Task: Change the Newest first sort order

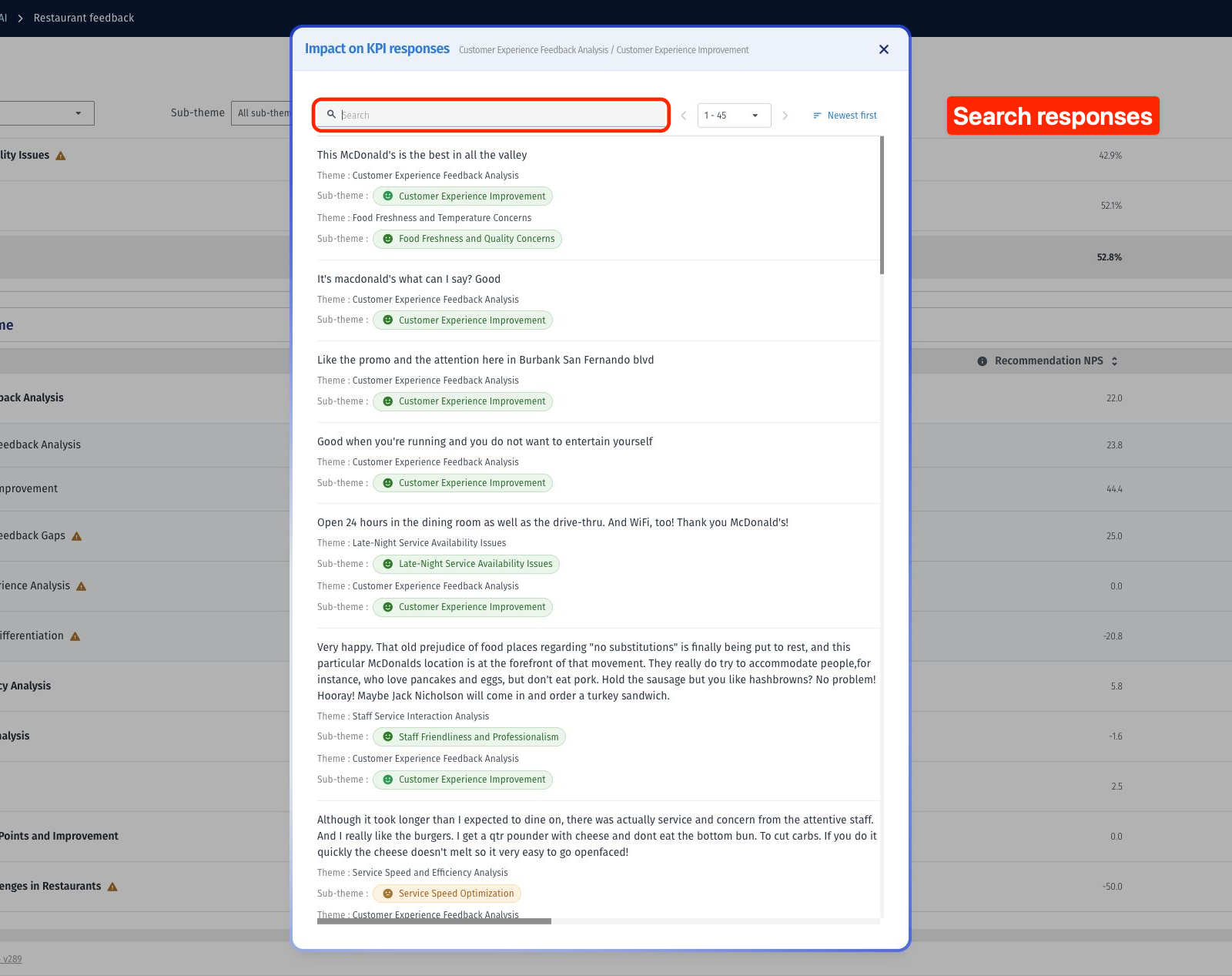Action: pos(845,116)
